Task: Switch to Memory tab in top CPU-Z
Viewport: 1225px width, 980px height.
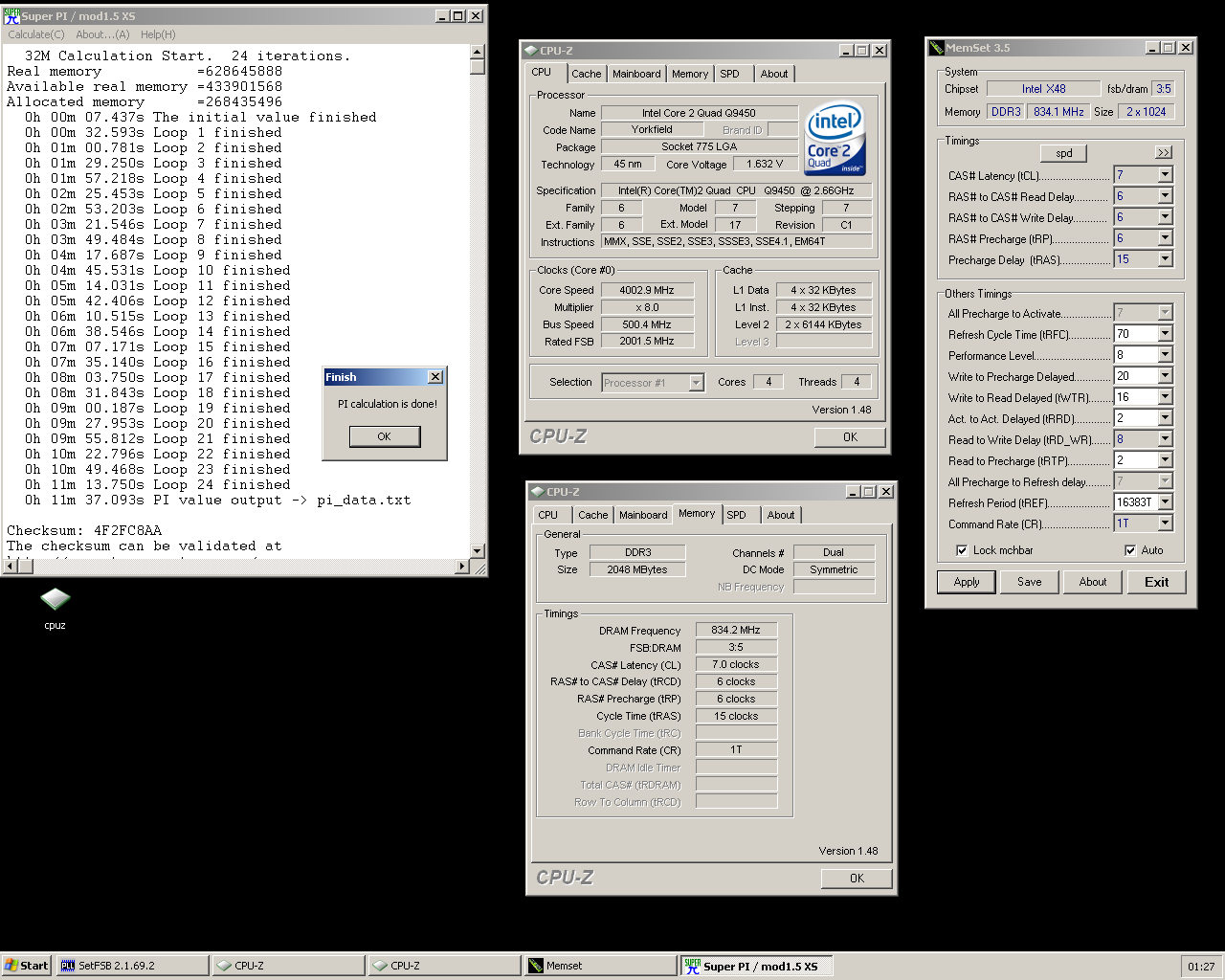Action: click(x=690, y=74)
